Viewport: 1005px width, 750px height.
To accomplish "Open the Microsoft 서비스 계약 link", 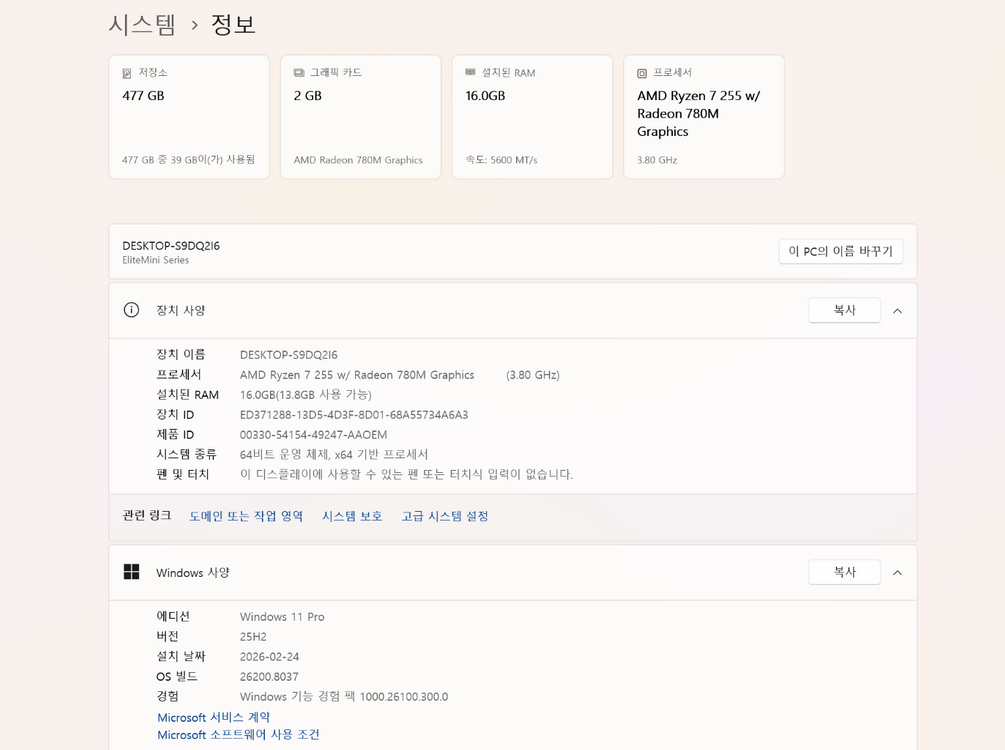I will pyautogui.click(x=213, y=716).
